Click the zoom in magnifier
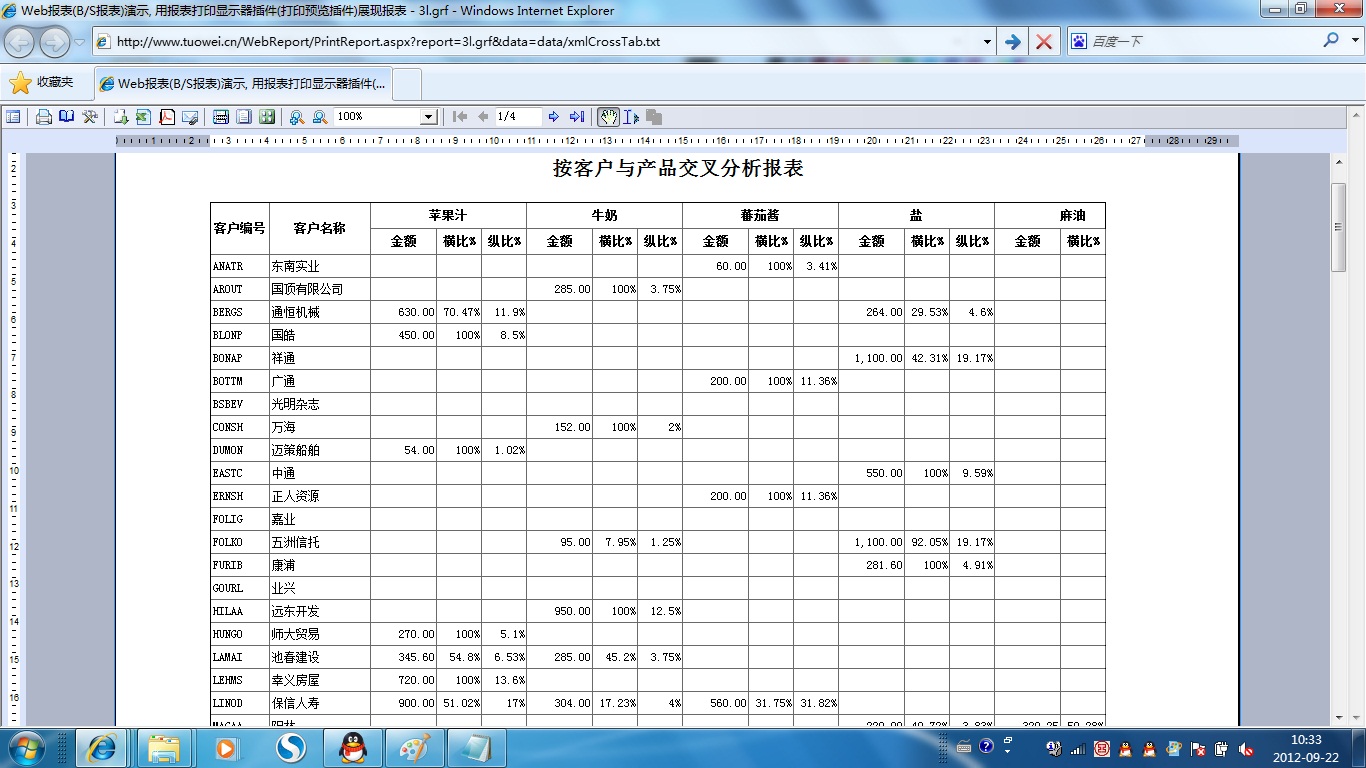Viewport: 1366px width, 768px height. click(296, 117)
